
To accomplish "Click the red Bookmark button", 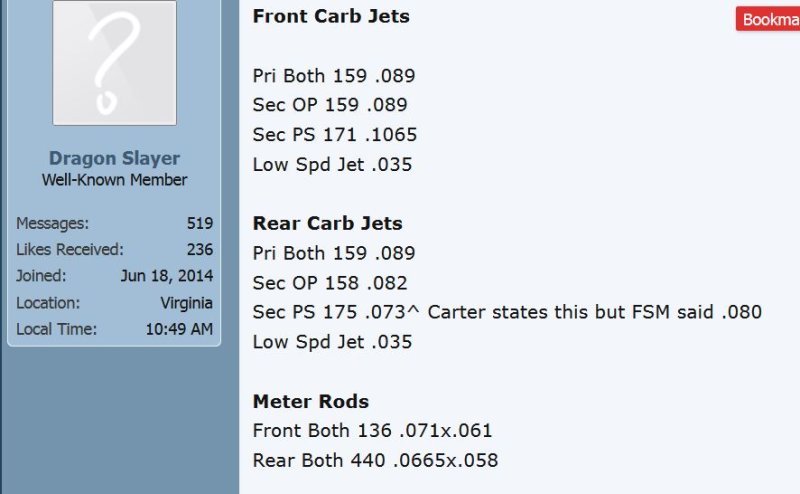I will (767, 19).
